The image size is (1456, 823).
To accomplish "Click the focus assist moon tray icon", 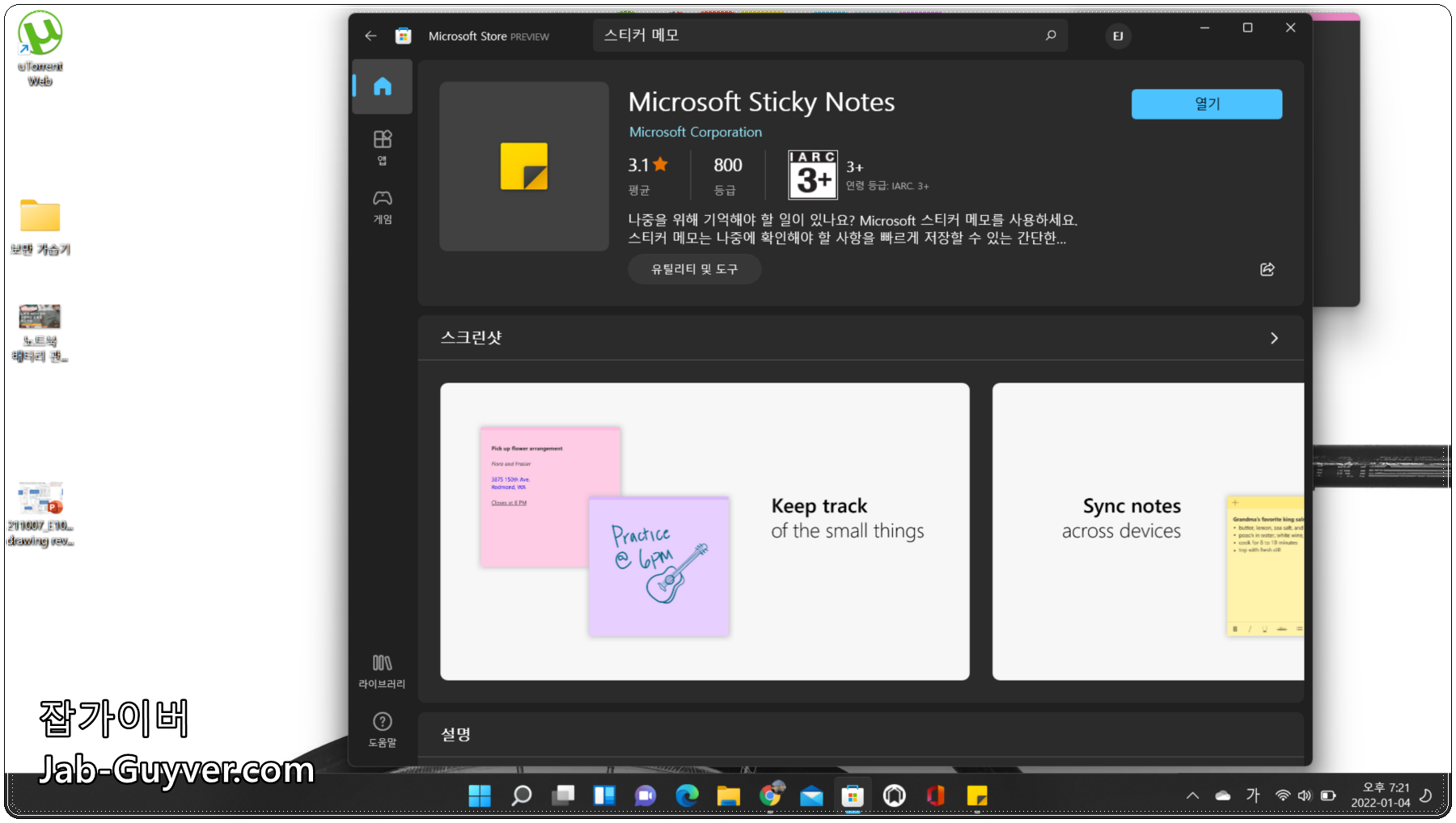I will 1426,796.
